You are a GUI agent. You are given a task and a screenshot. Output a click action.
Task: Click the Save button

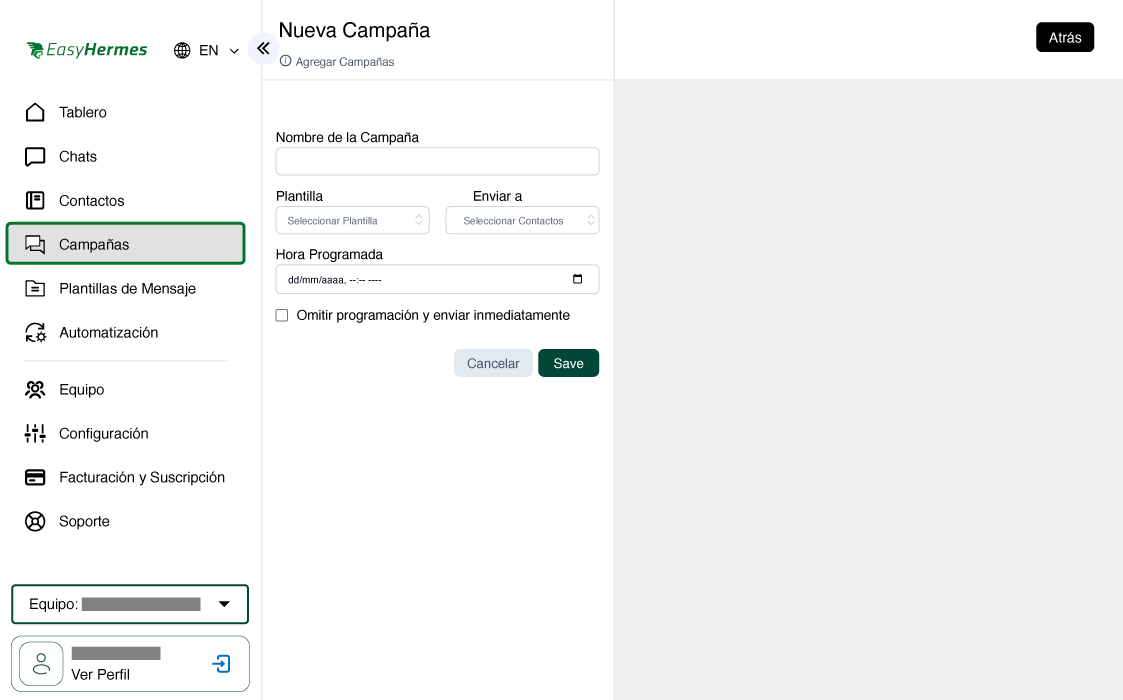(569, 363)
